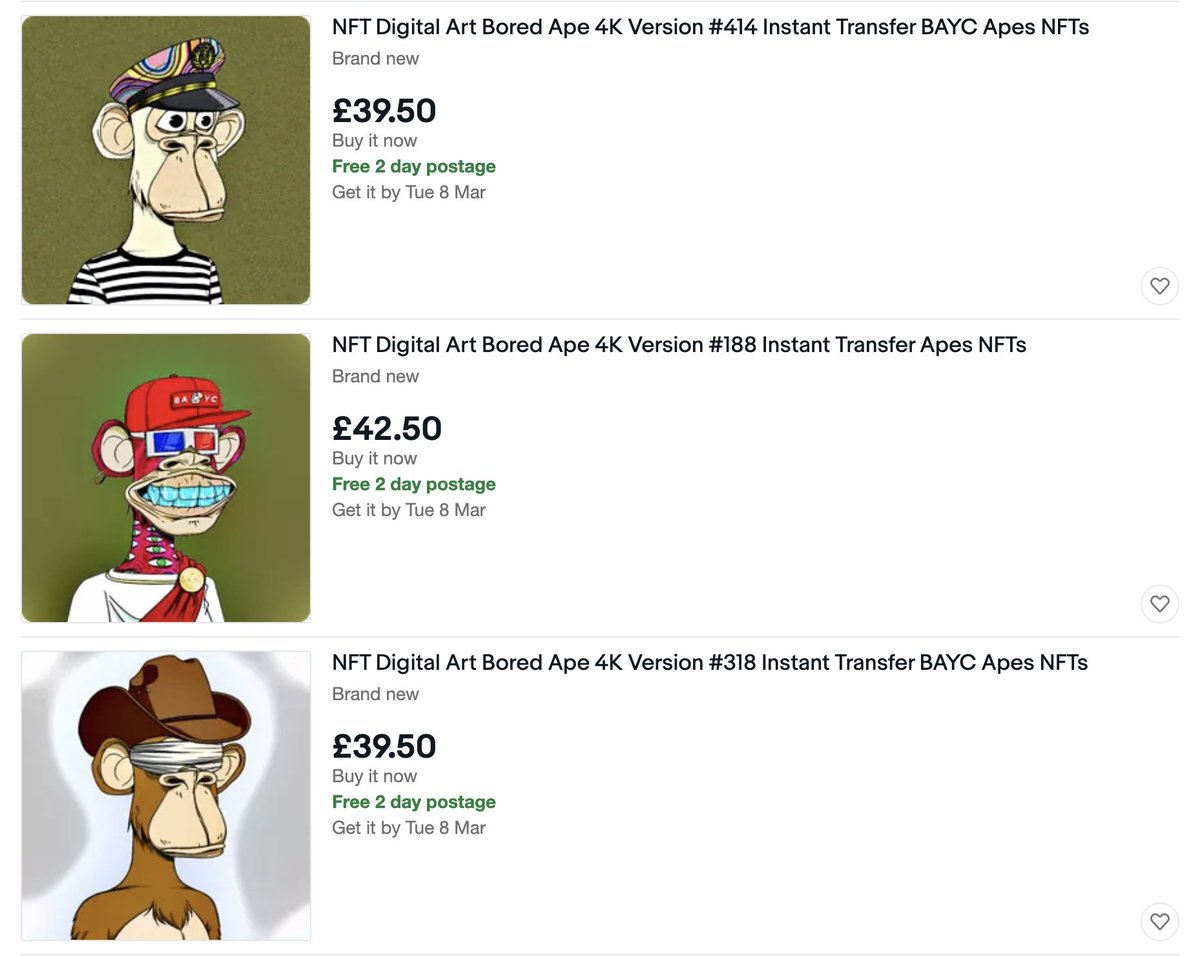The image size is (1200, 956).
Task: Open listing title for Bored Ape #318
Action: 710,663
